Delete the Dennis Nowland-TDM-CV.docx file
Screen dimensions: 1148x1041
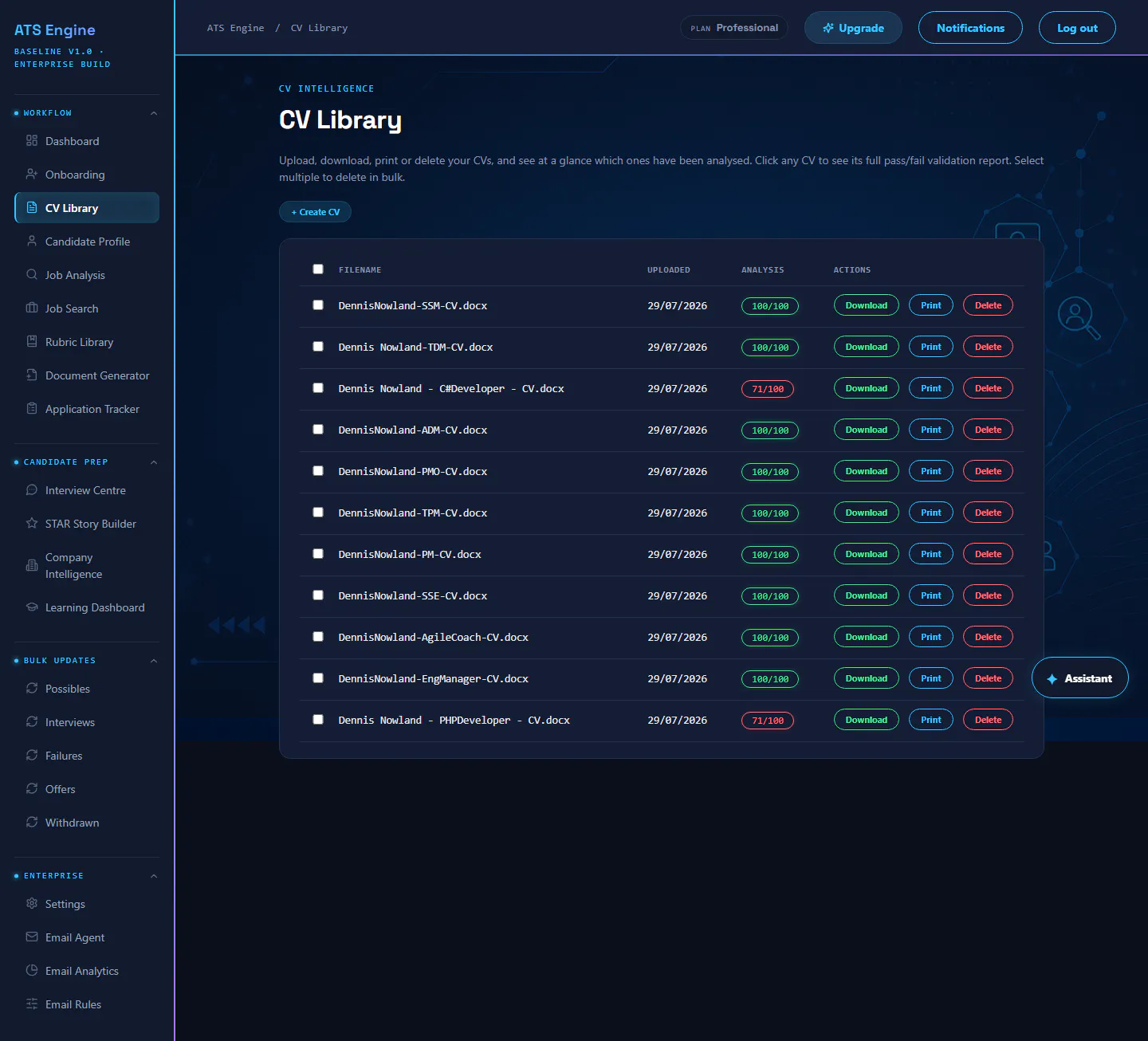pyautogui.click(x=988, y=347)
